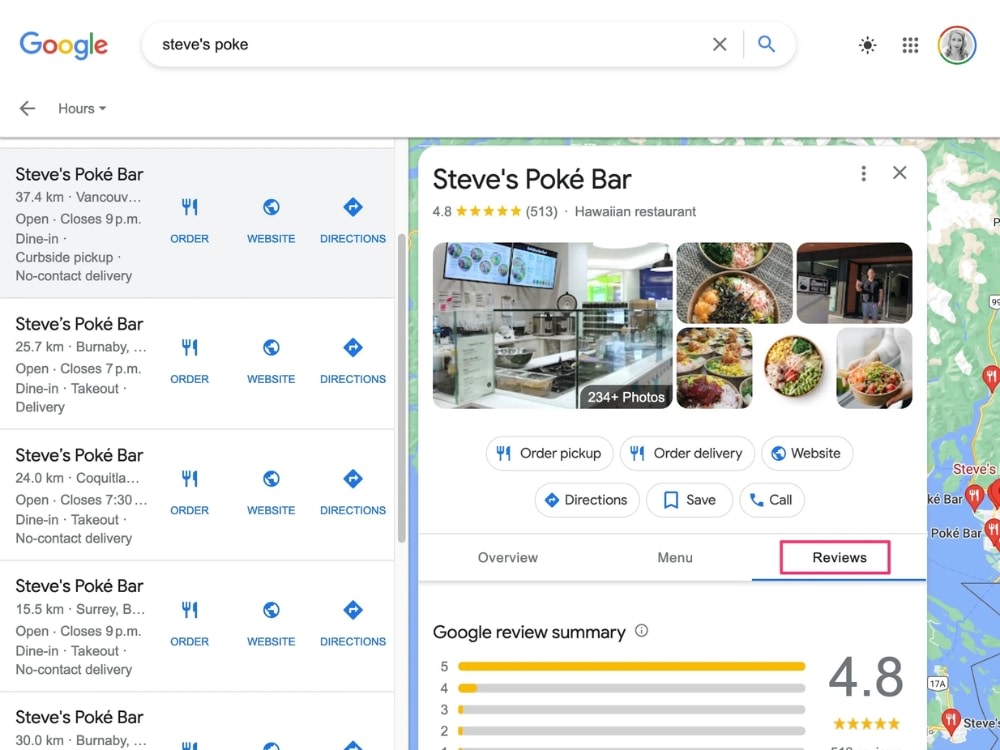
Task: Open more options three-dot menu in panel
Action: pos(864,173)
